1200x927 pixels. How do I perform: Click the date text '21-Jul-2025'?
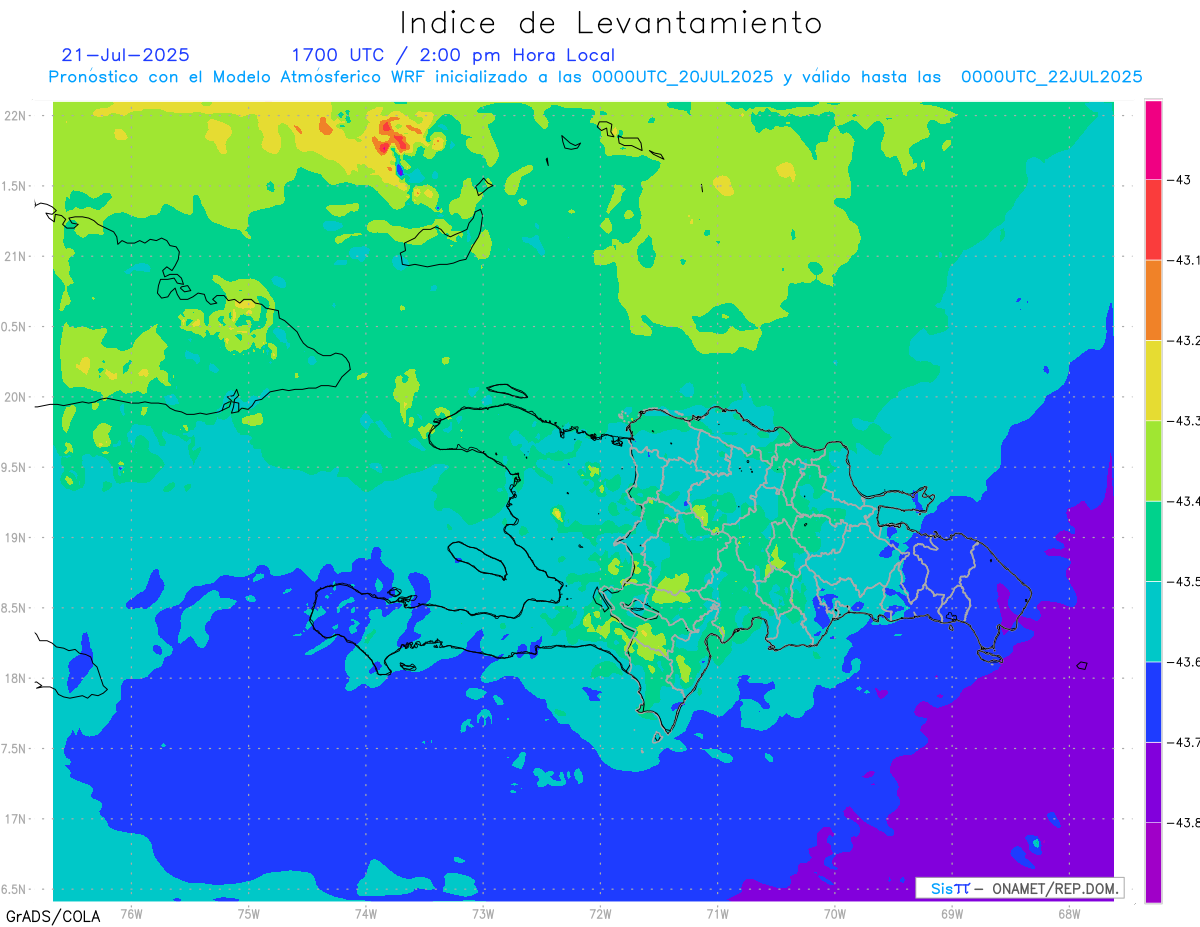coord(125,55)
